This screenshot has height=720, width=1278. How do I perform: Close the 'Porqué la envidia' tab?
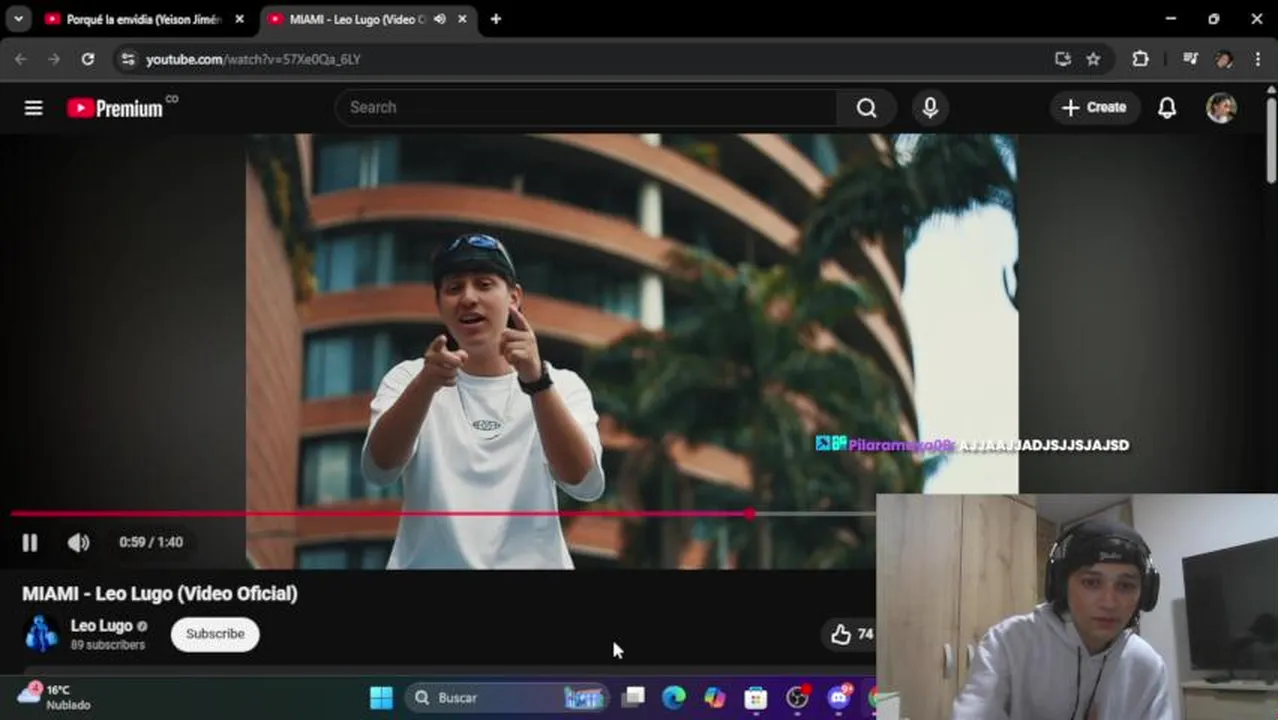tap(239, 19)
